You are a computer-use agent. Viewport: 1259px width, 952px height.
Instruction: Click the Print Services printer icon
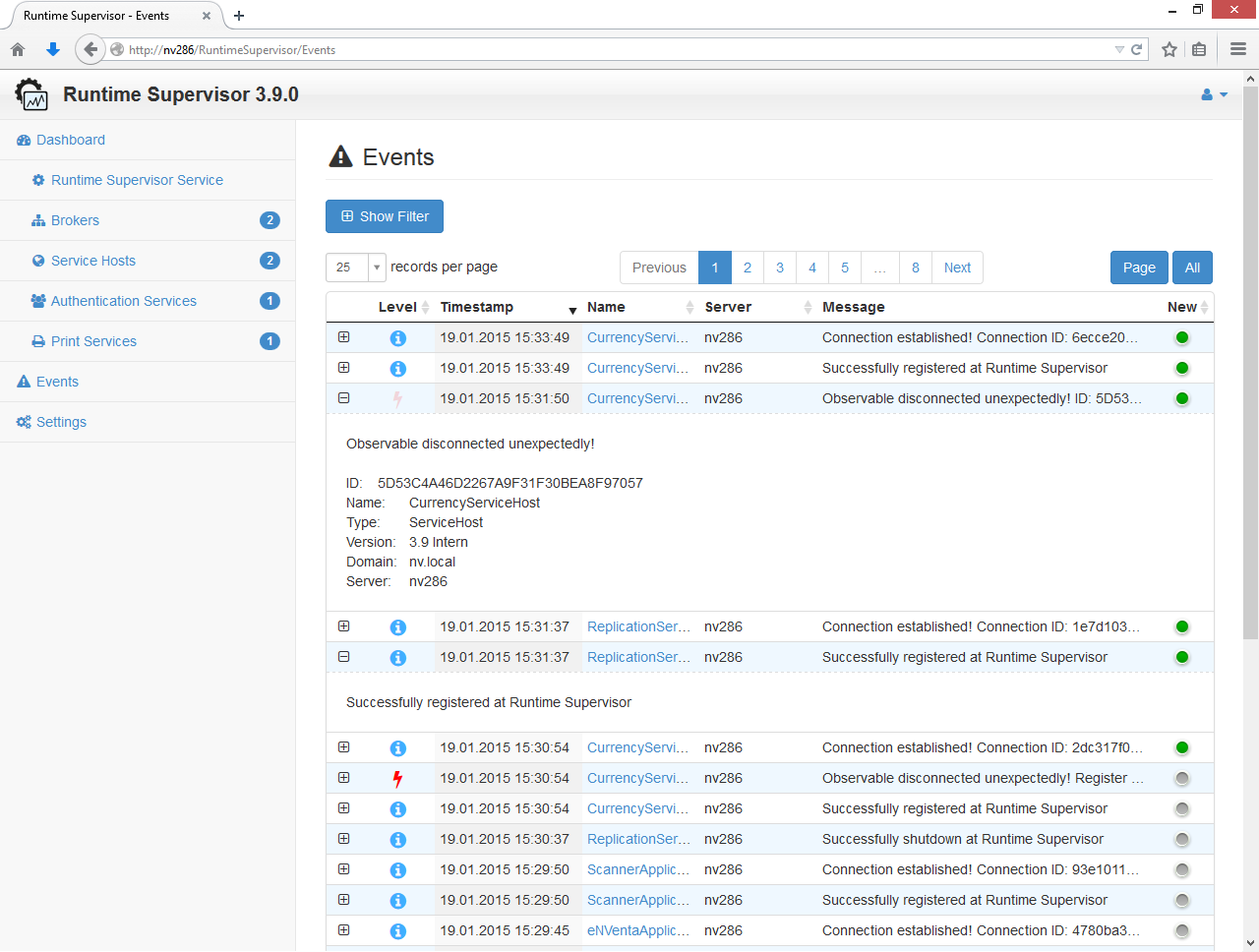click(36, 340)
